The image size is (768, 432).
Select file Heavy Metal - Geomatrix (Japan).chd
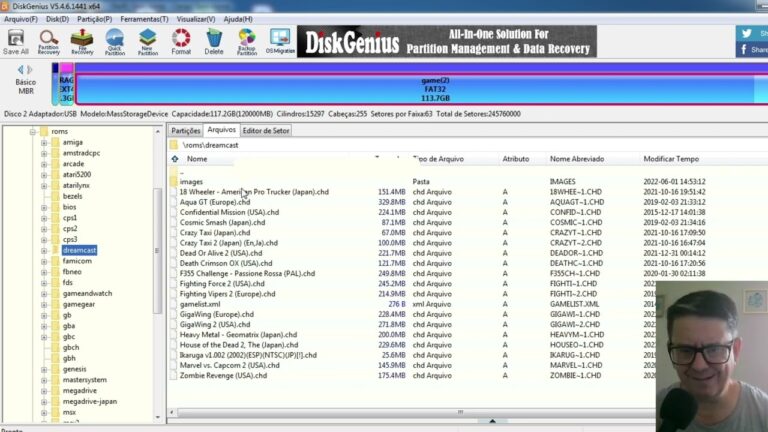click(x=238, y=335)
